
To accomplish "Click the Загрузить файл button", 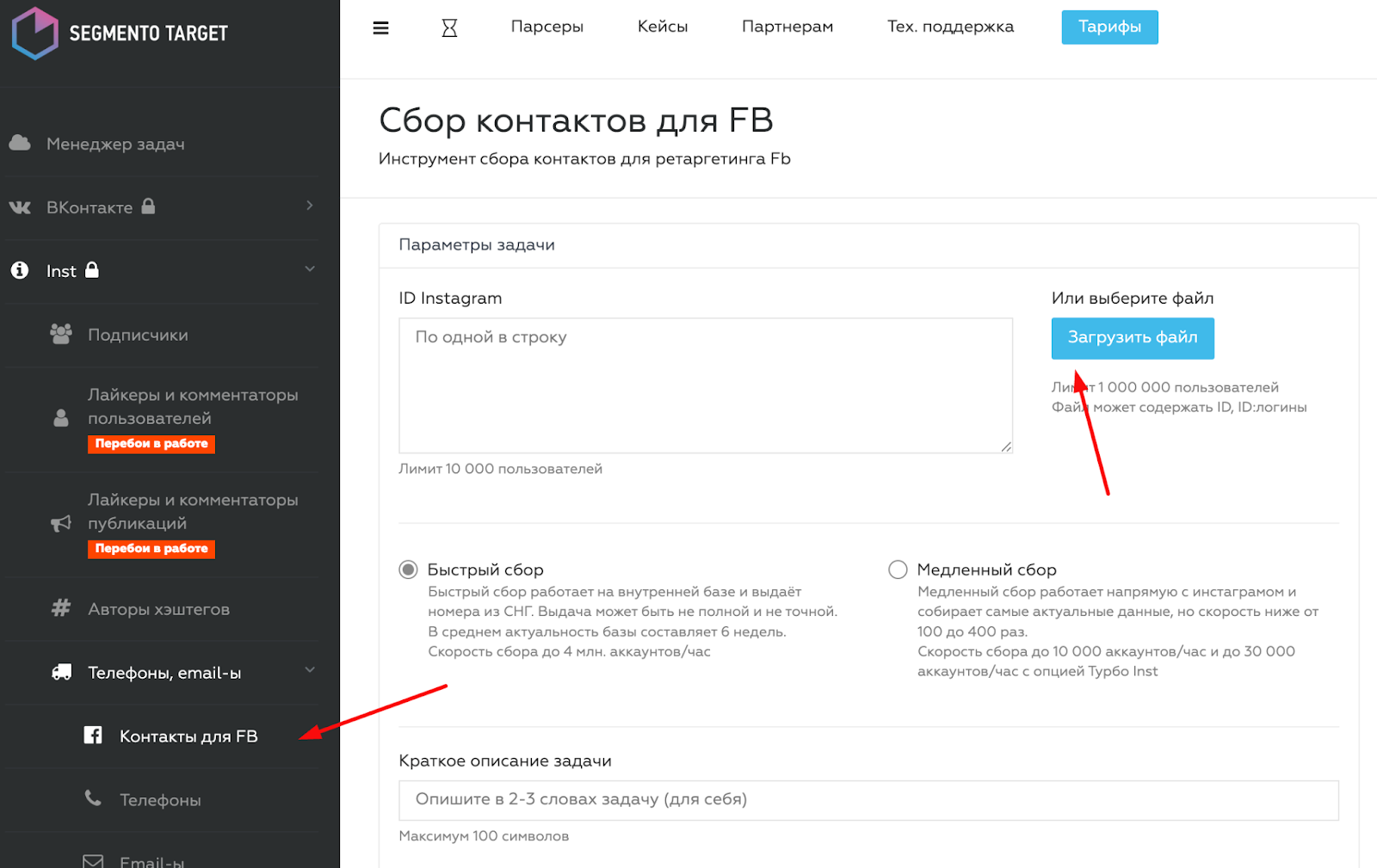I will click(1133, 338).
